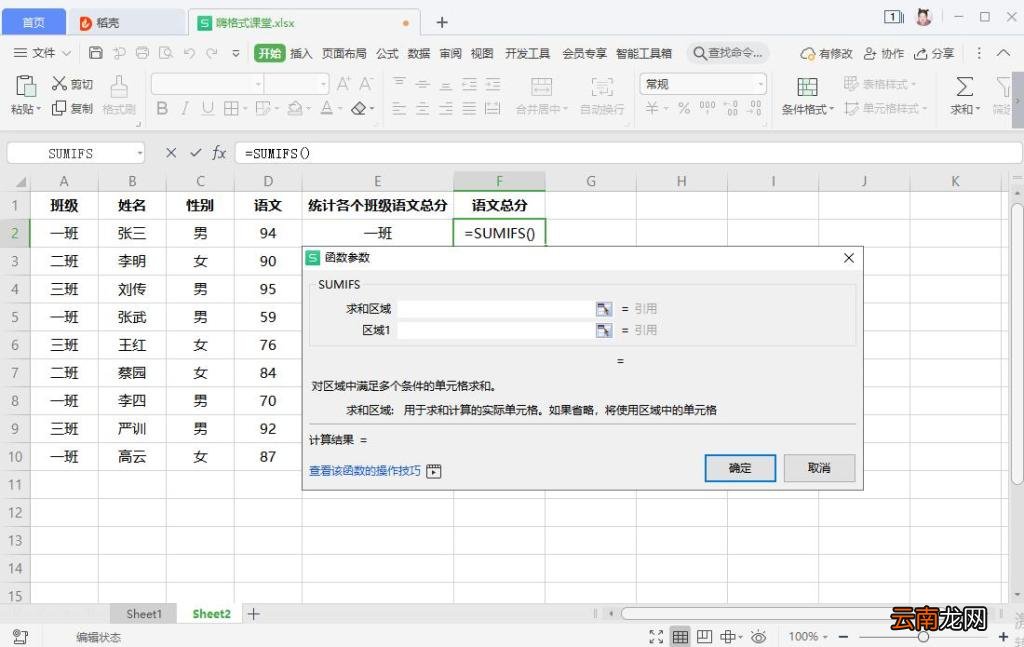
Task: Click the Conditional Formatting icon
Action: tap(807, 87)
